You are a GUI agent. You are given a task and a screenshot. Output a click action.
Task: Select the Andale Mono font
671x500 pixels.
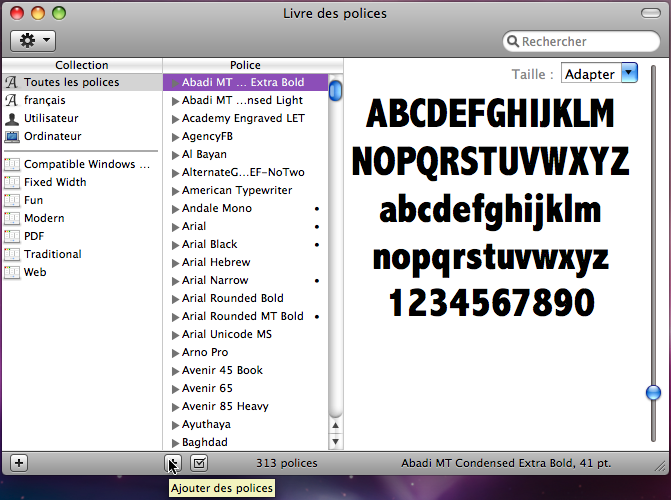[x=217, y=208]
